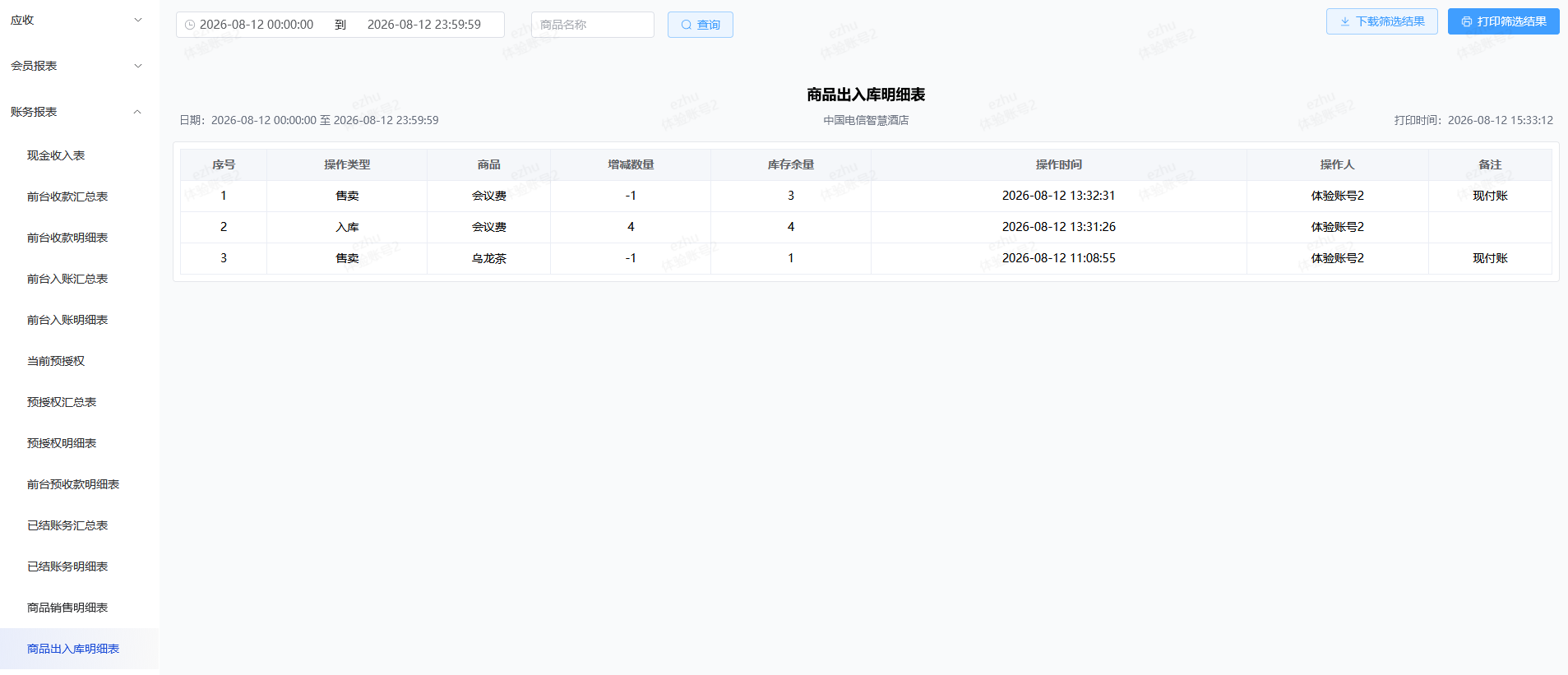
Task: Click the 下载筛选结果 button label
Action: pyautogui.click(x=1390, y=21)
